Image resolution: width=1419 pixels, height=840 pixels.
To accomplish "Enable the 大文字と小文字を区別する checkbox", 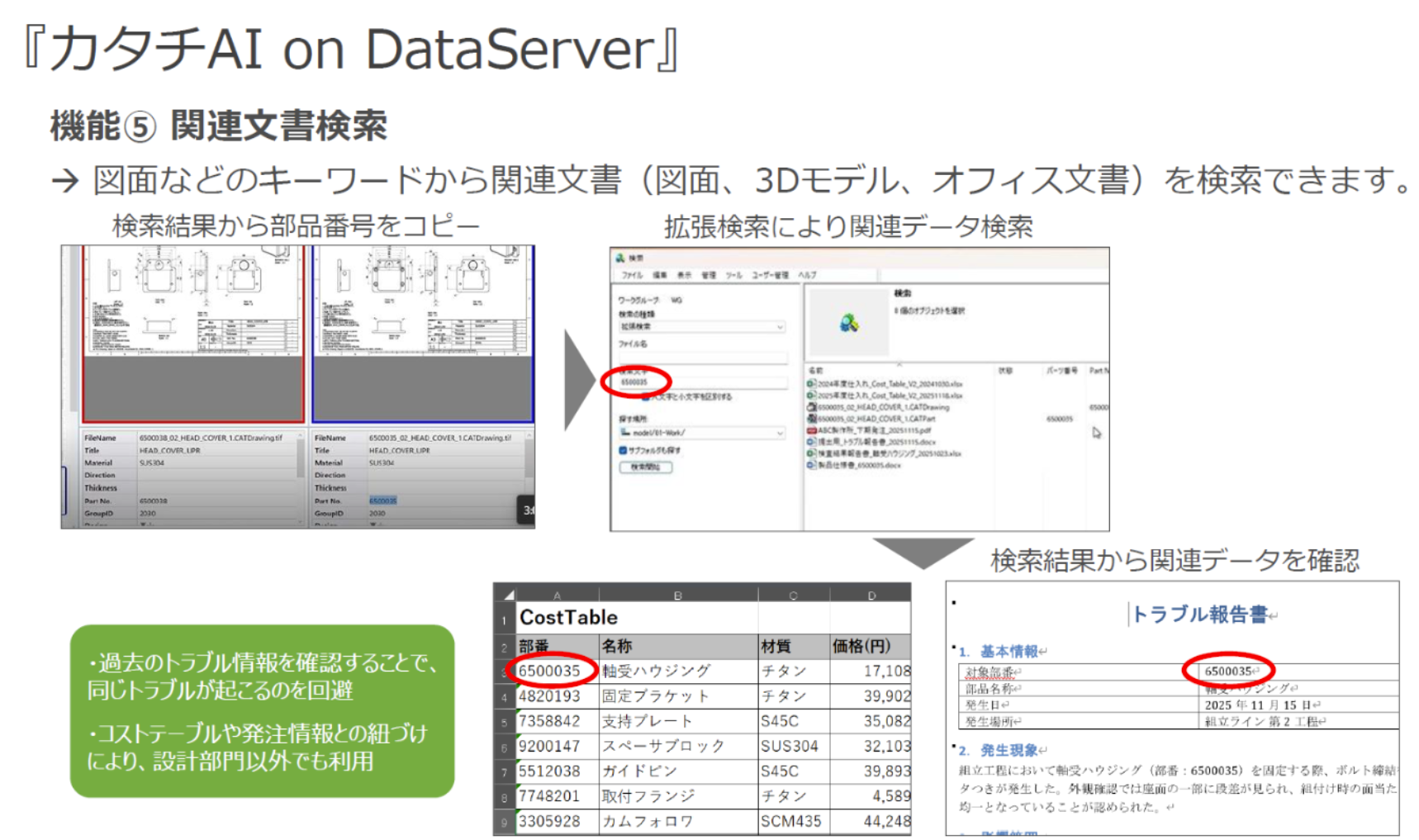I will click(647, 398).
